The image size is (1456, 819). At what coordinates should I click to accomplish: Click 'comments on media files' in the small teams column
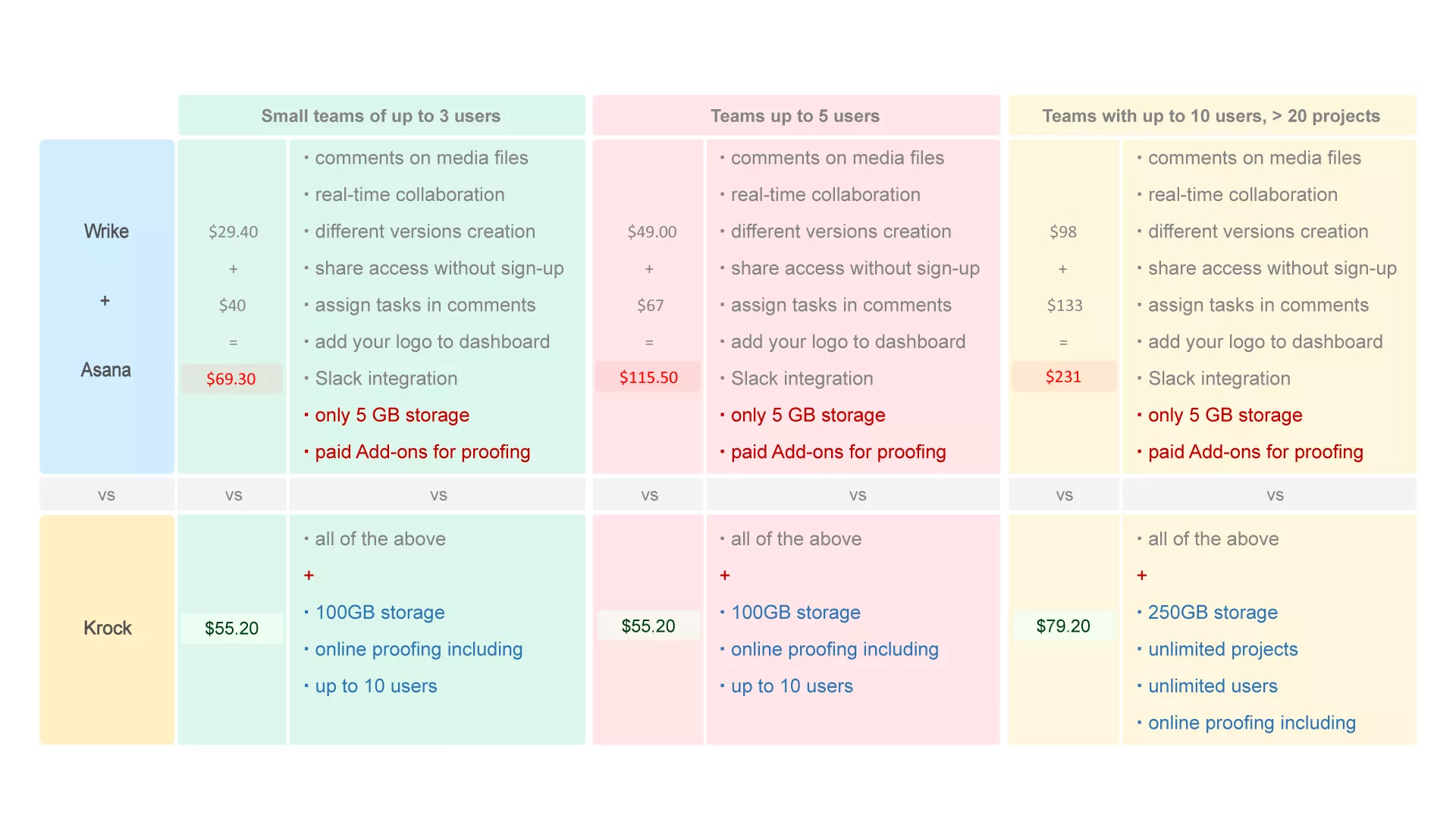(x=422, y=158)
